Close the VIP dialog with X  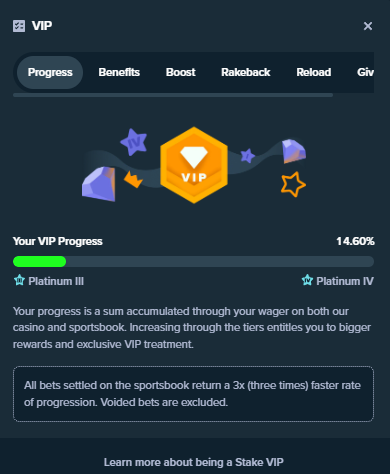point(368,26)
